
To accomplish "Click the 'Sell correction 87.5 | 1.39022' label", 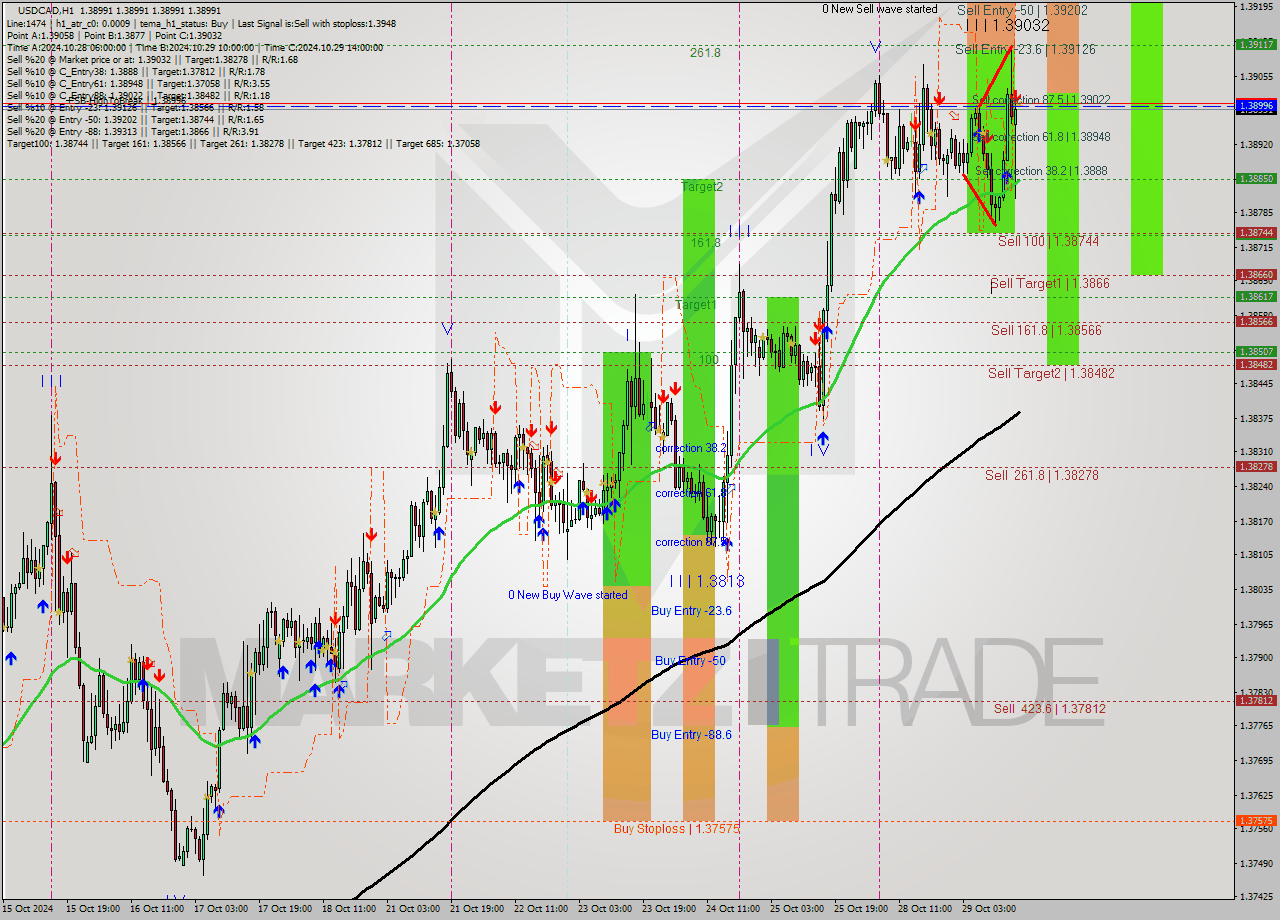I will [x=1041, y=100].
